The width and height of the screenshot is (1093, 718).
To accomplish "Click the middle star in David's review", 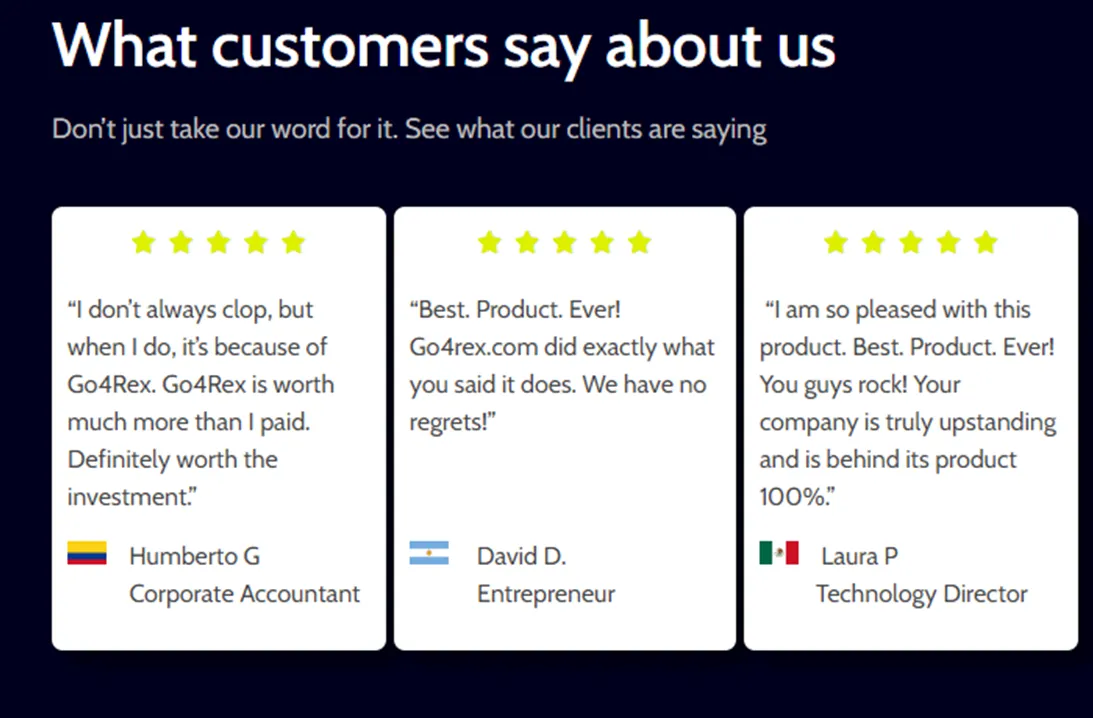I will tap(565, 243).
